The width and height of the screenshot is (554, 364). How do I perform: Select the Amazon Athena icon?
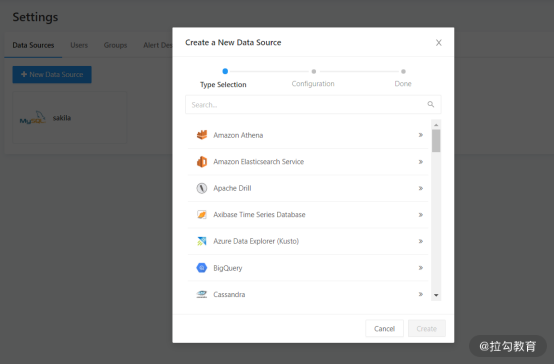202,135
